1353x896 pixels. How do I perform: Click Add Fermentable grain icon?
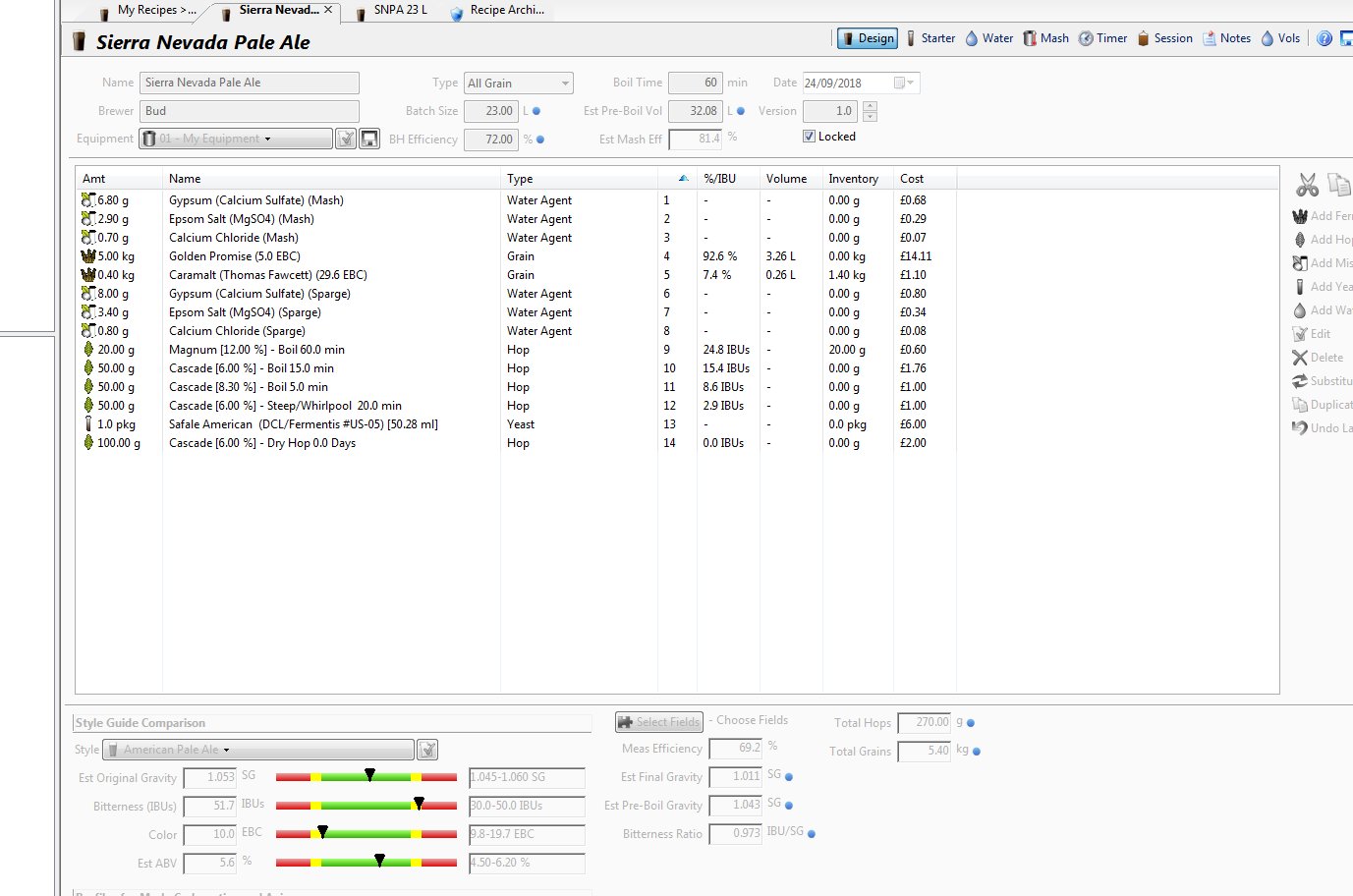[x=1300, y=216]
